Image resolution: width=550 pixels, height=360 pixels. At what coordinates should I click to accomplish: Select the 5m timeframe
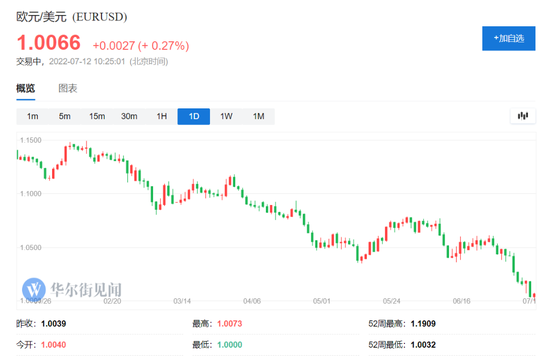coord(65,116)
